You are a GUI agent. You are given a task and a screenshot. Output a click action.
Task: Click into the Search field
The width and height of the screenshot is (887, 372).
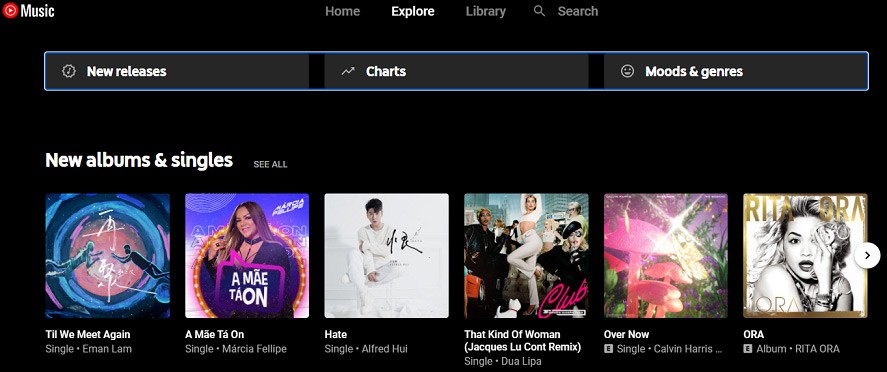click(578, 11)
